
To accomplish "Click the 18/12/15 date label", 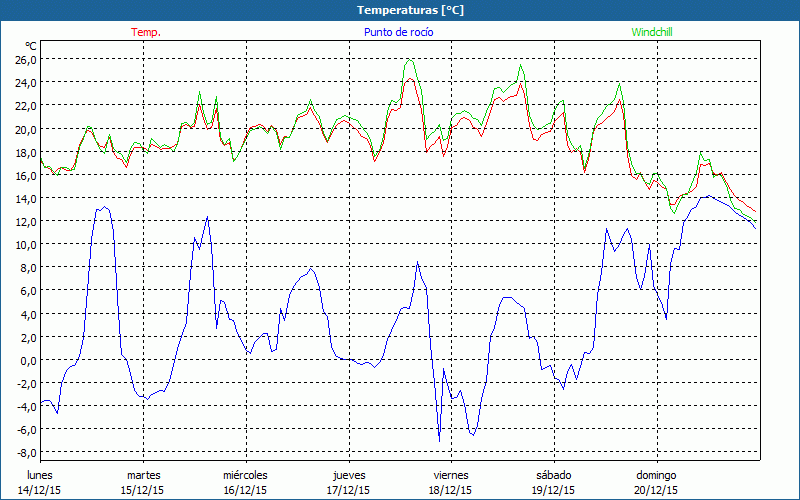I will [451, 490].
